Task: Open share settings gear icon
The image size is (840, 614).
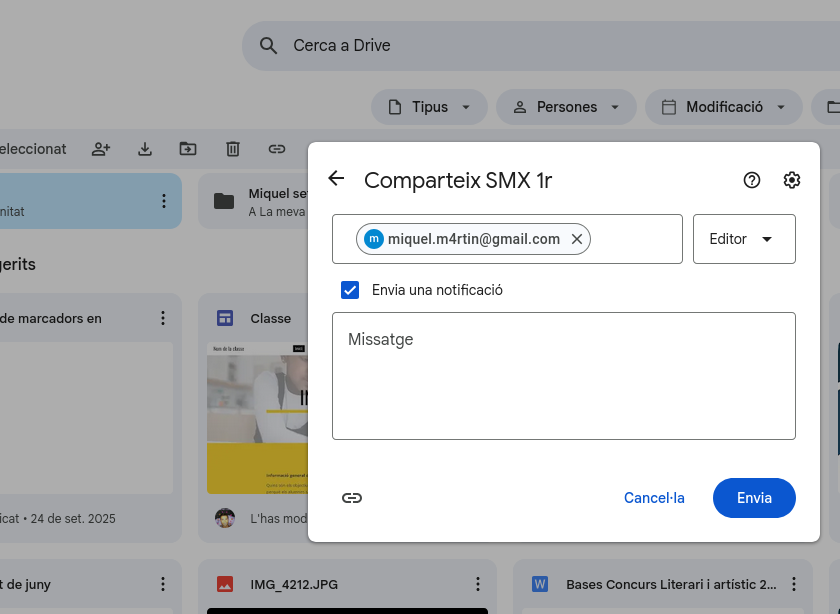Action: 792,180
